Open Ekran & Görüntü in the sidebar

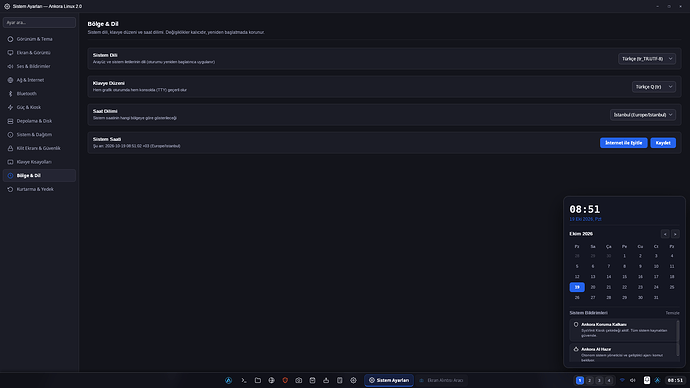(39, 53)
